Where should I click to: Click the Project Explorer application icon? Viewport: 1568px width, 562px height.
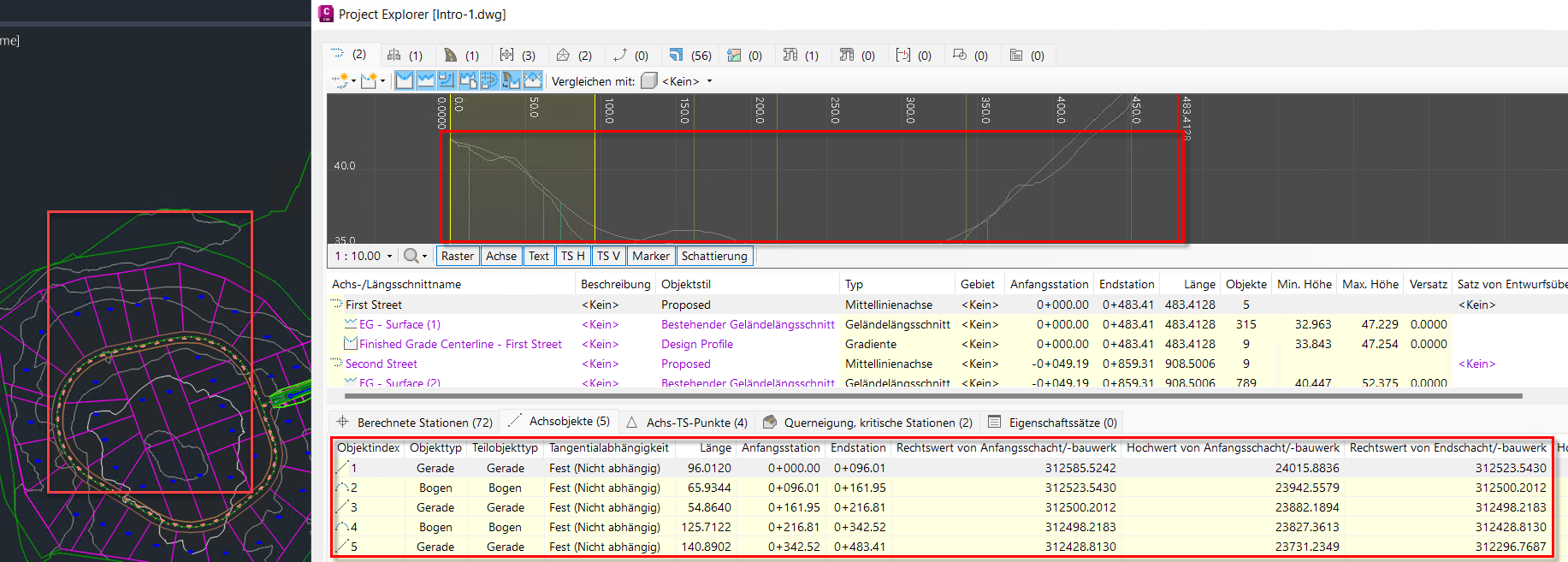point(326,14)
